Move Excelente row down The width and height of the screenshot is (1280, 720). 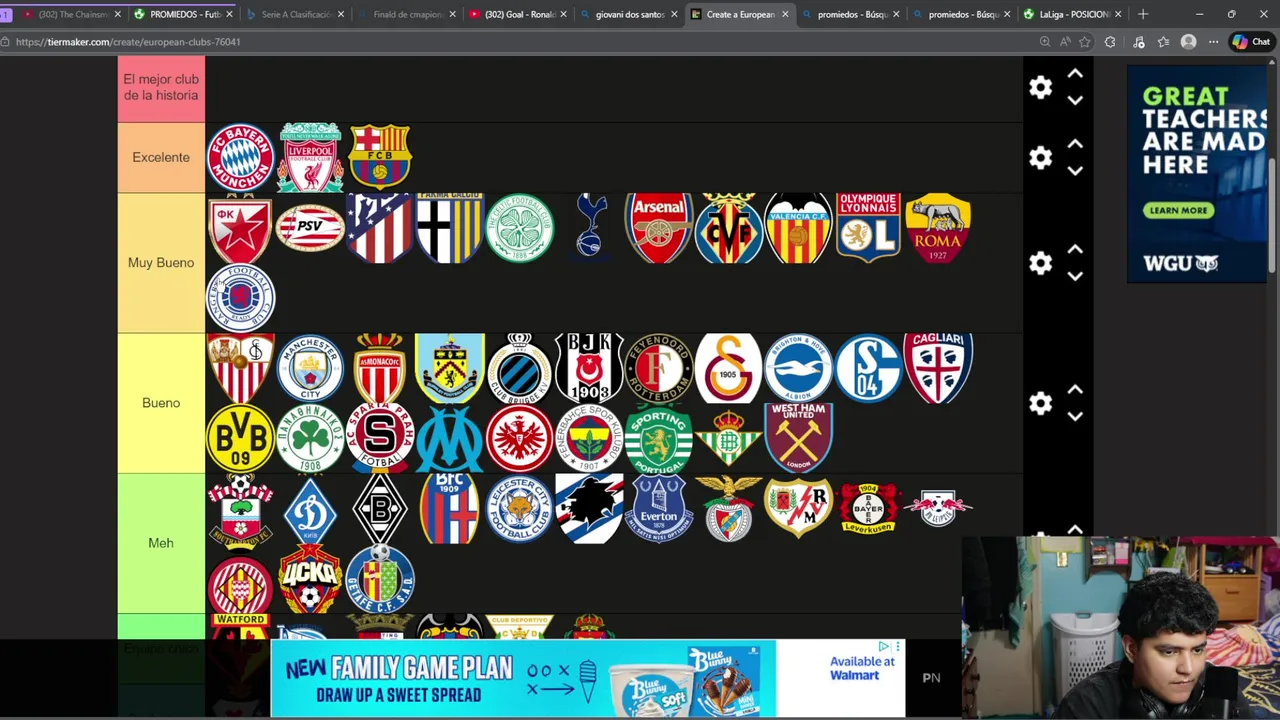pyautogui.click(x=1075, y=171)
